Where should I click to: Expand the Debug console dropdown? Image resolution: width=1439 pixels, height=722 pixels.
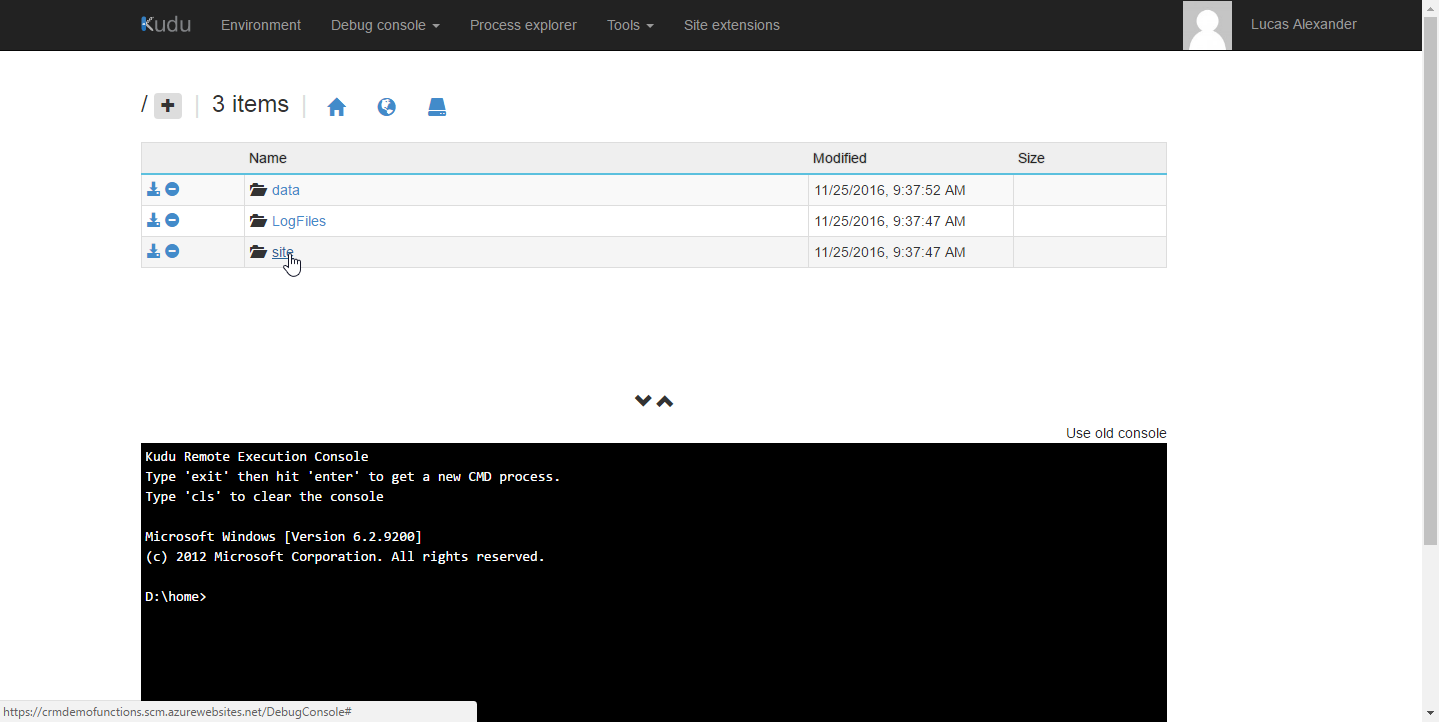coord(385,25)
